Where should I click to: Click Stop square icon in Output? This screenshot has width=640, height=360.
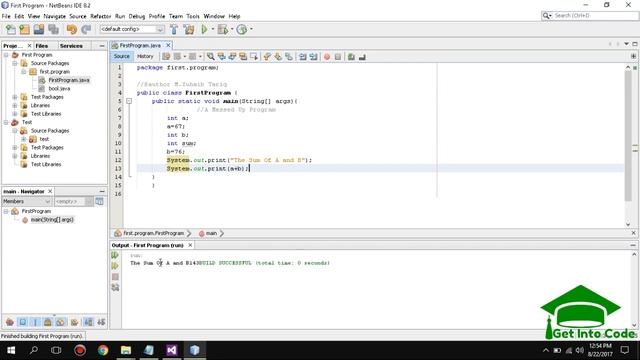coord(115,277)
